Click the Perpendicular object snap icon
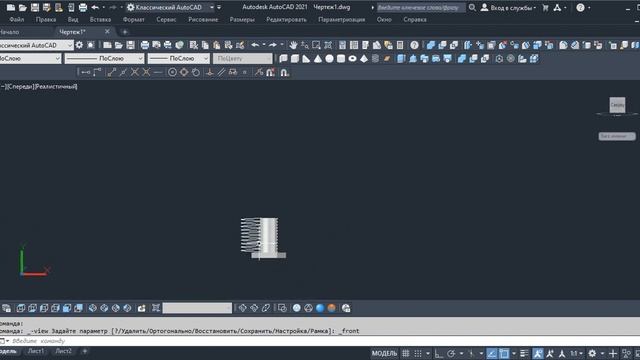 210,73
